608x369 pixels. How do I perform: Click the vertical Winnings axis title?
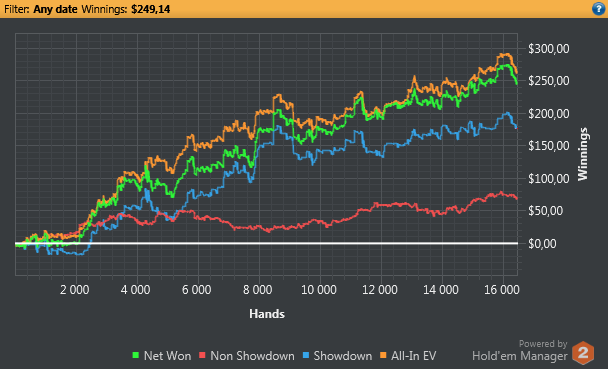point(583,154)
